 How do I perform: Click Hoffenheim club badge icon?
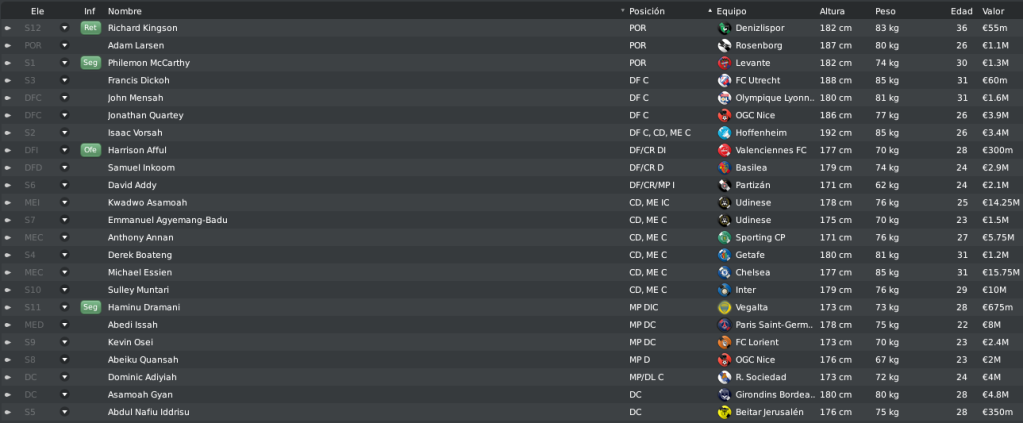(x=724, y=133)
